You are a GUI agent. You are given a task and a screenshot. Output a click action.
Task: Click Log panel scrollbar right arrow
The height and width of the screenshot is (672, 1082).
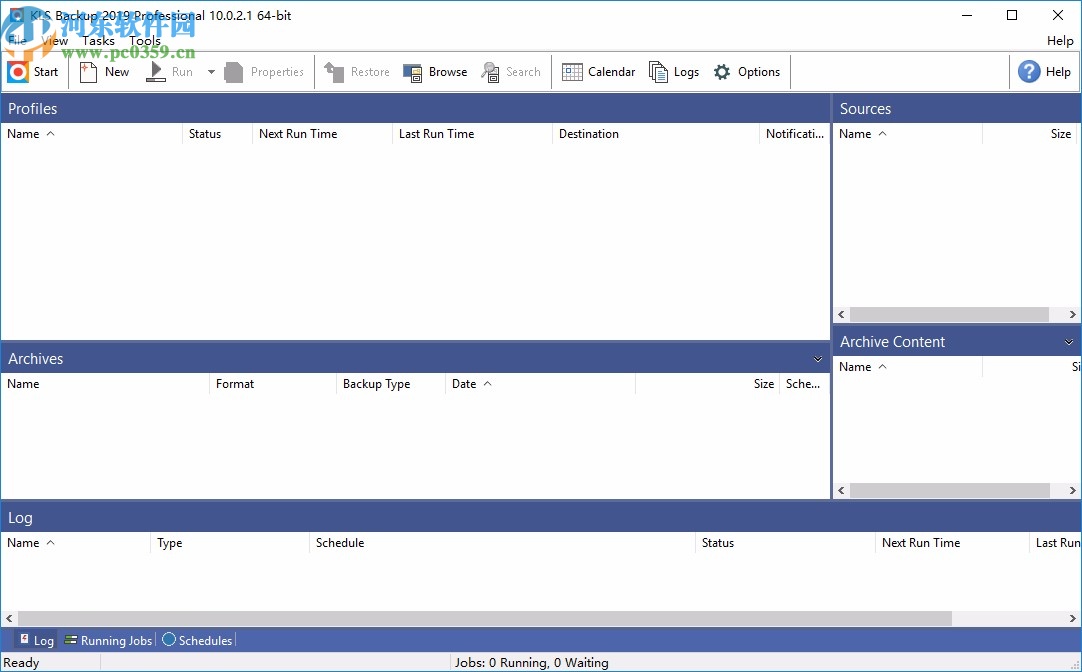click(1072, 618)
